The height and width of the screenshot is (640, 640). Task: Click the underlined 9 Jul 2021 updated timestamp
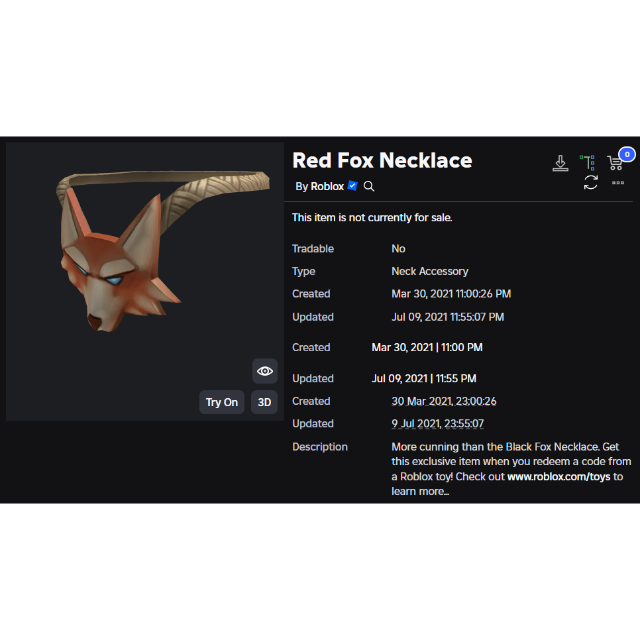[438, 424]
